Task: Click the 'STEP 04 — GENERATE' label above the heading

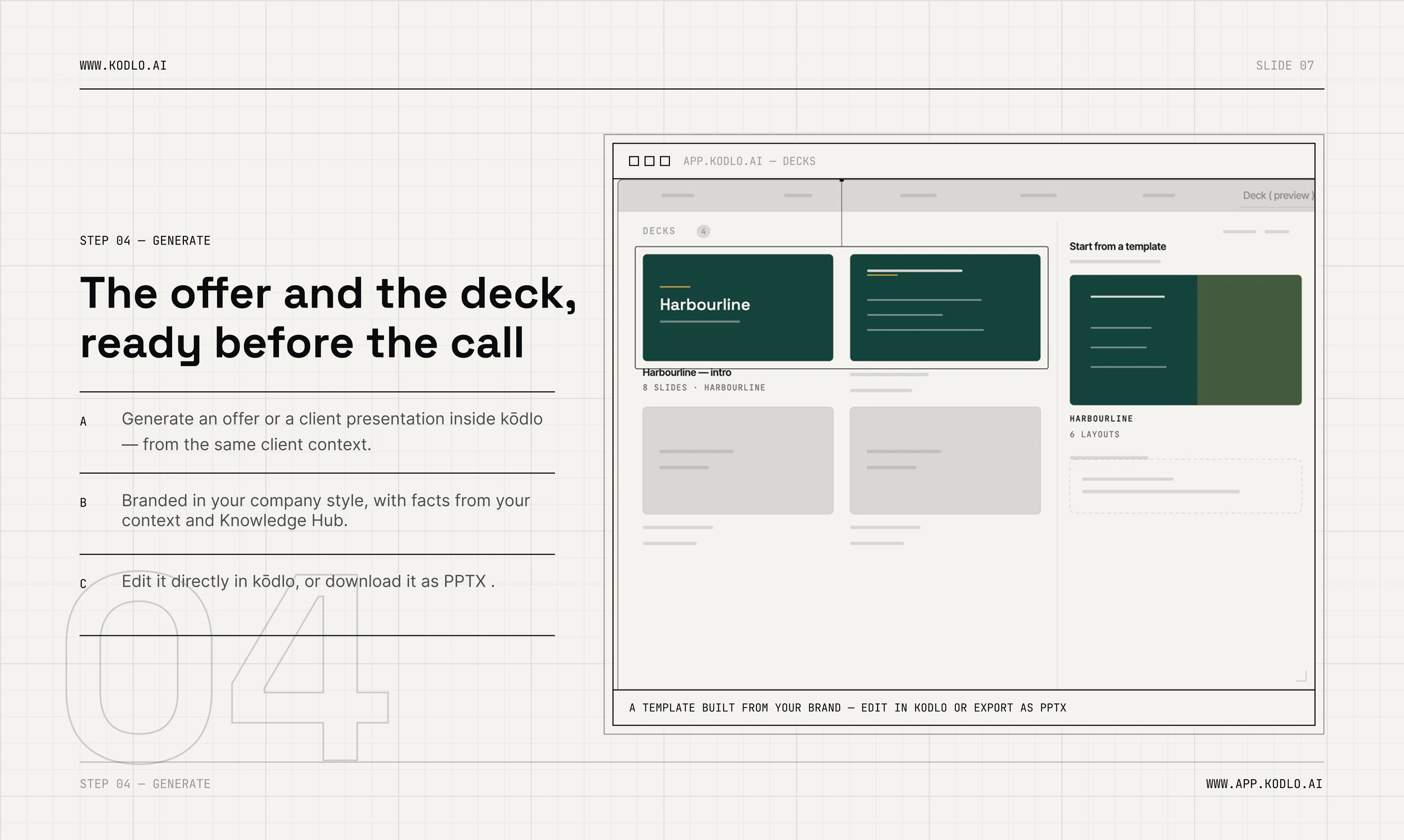Action: point(145,241)
